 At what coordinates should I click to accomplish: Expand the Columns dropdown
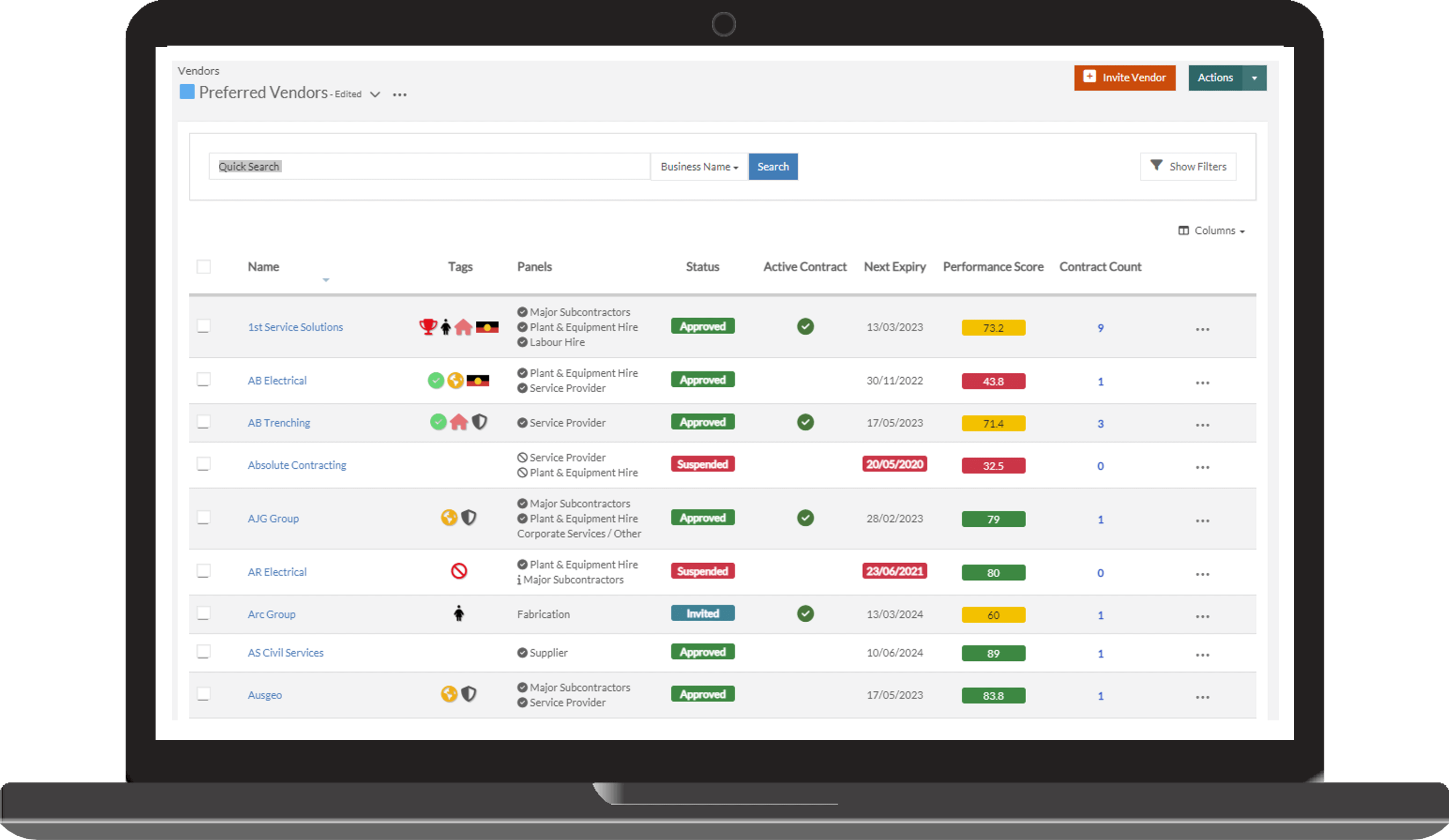click(1211, 230)
